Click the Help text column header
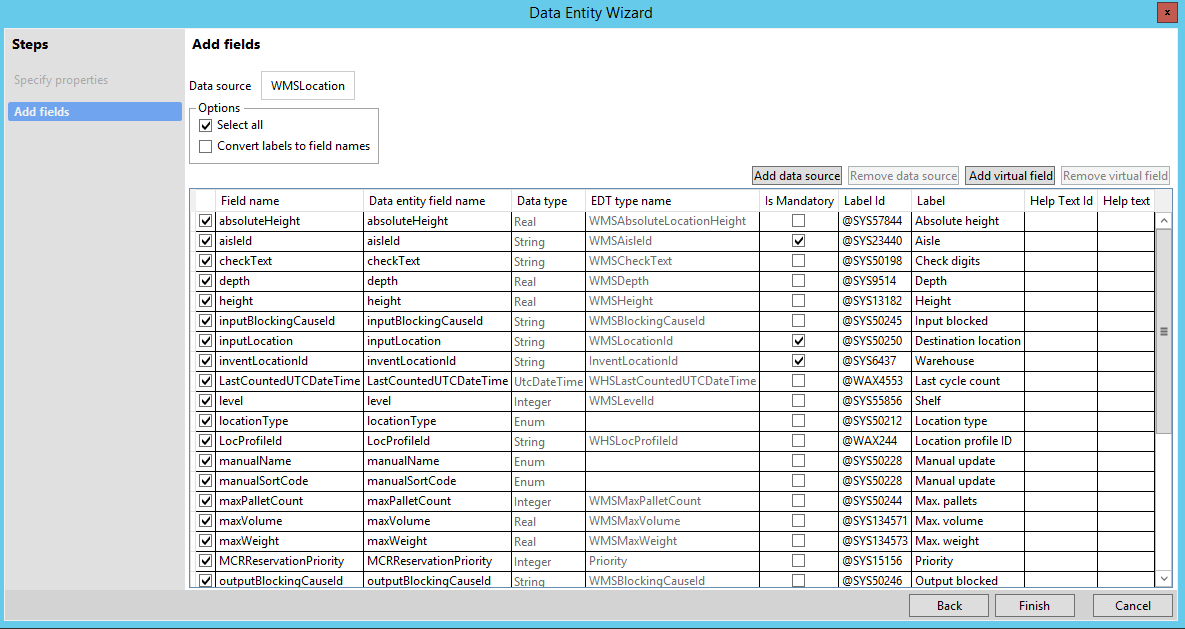The height and width of the screenshot is (629, 1185). pyautogui.click(x=1126, y=201)
